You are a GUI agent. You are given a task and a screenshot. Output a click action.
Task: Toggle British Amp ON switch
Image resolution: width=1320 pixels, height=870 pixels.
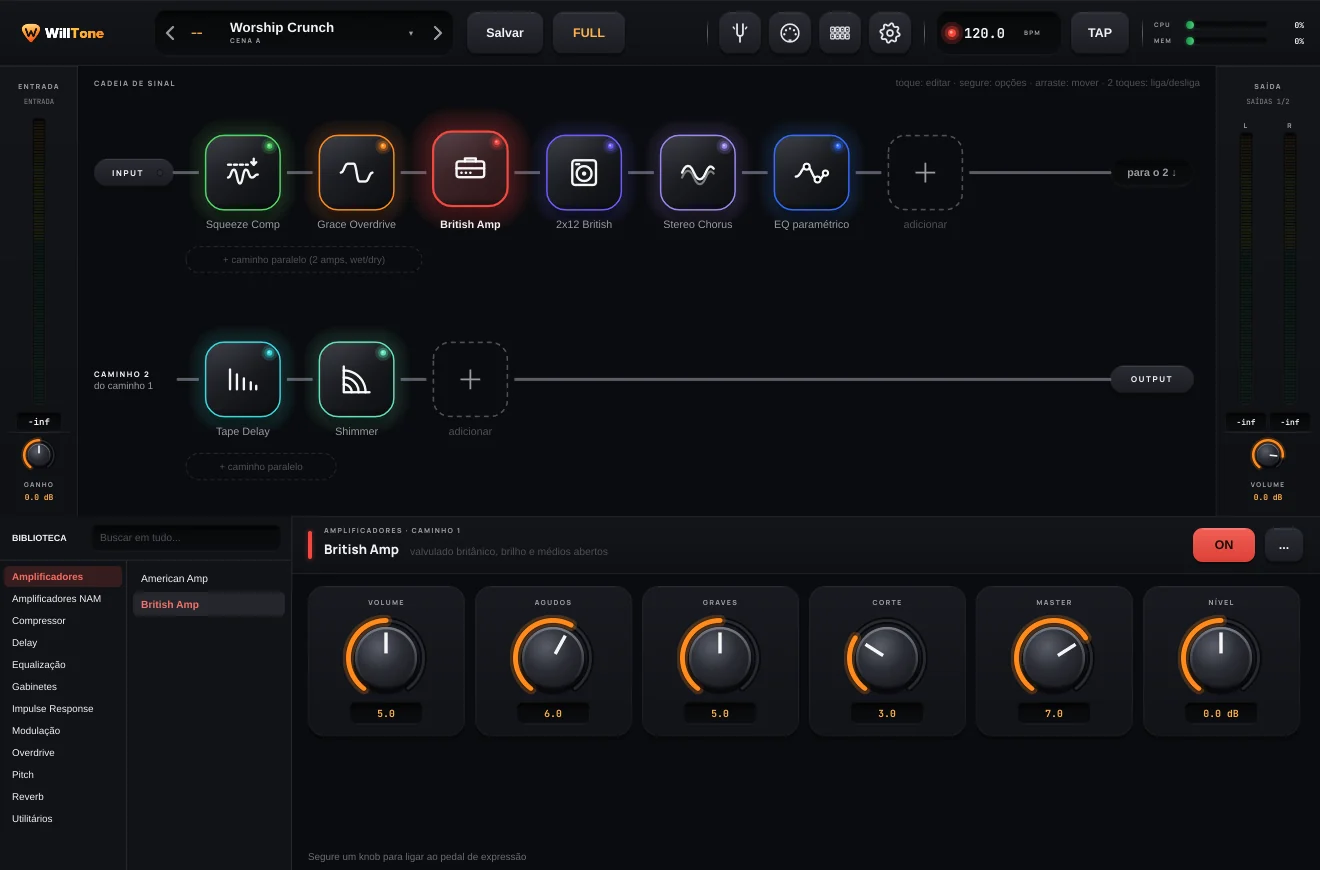[1224, 545]
